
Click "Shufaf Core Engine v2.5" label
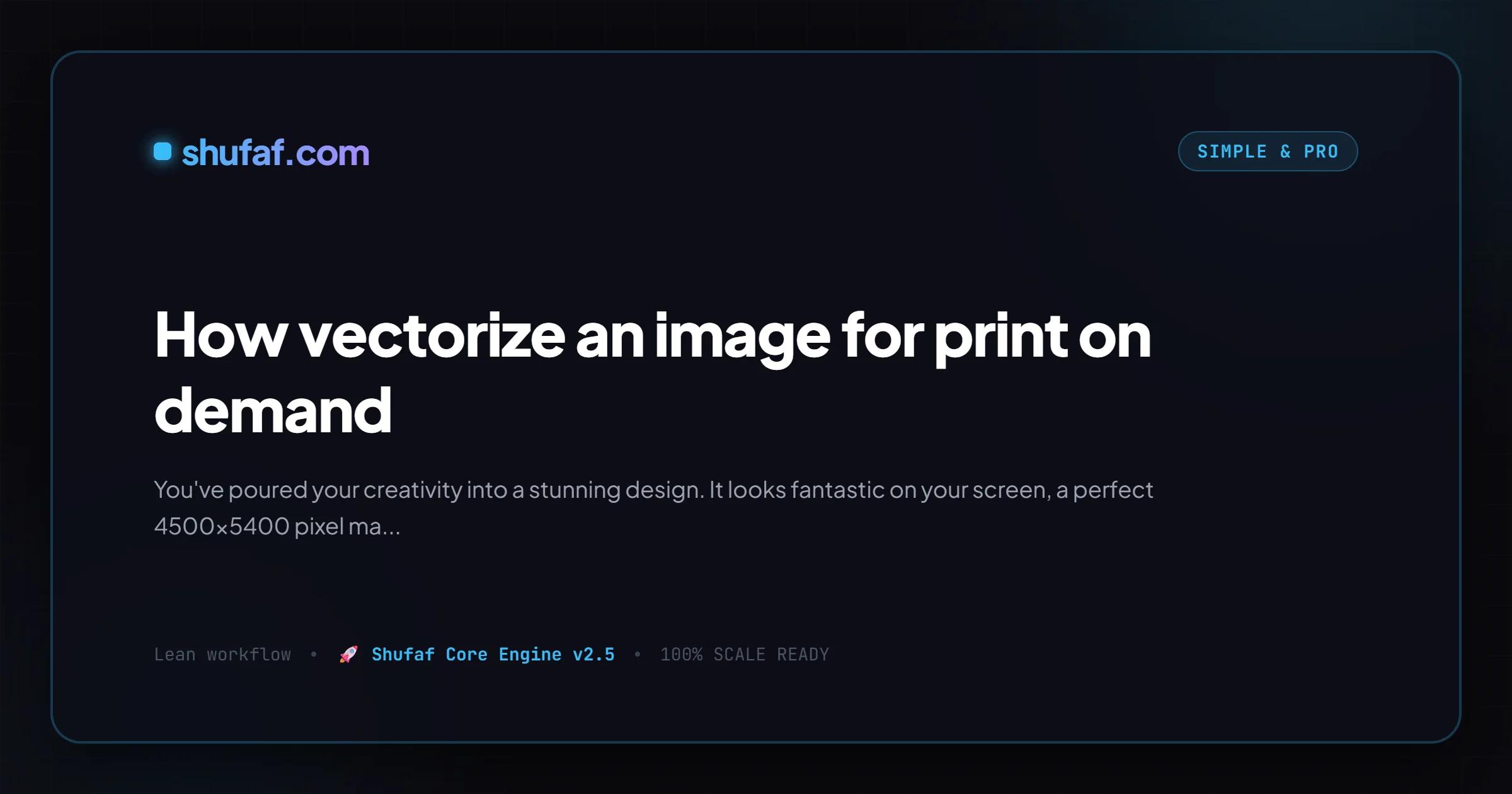pos(493,654)
